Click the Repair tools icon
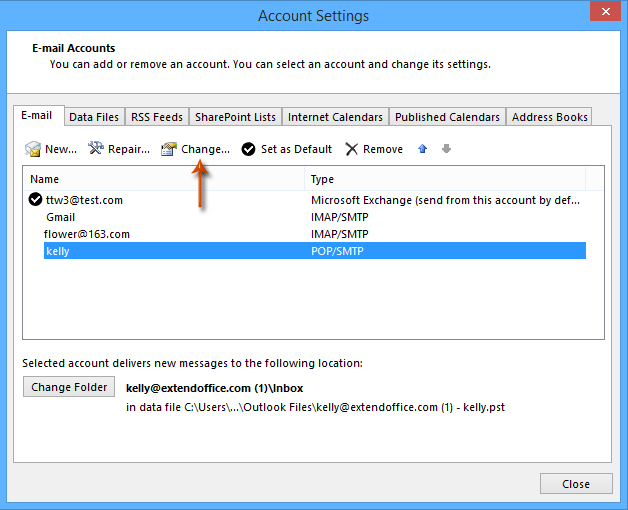 pyautogui.click(x=96, y=149)
